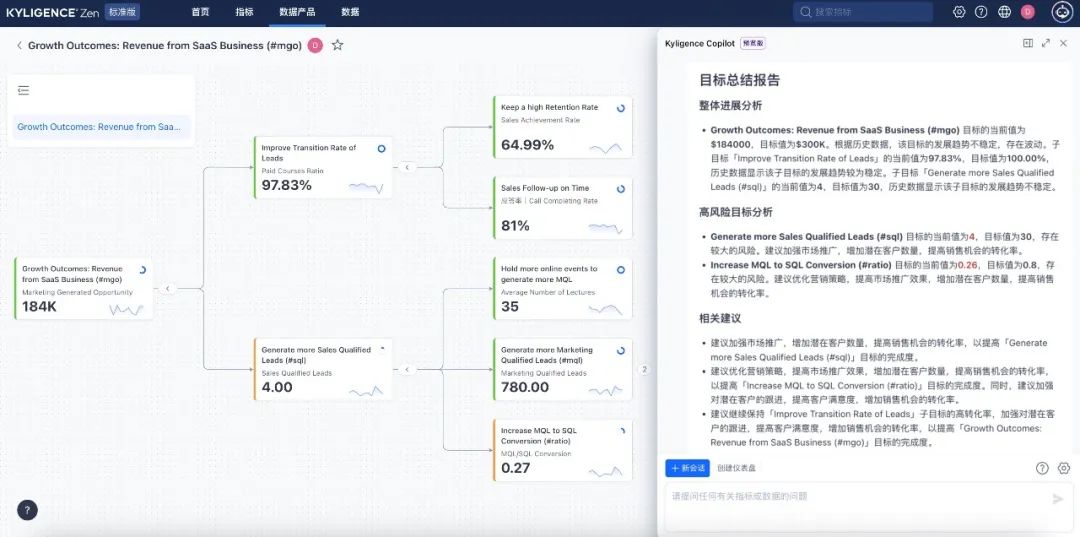Click sparkline chart on 184K card
The height and width of the screenshot is (537, 1080).
(126, 310)
